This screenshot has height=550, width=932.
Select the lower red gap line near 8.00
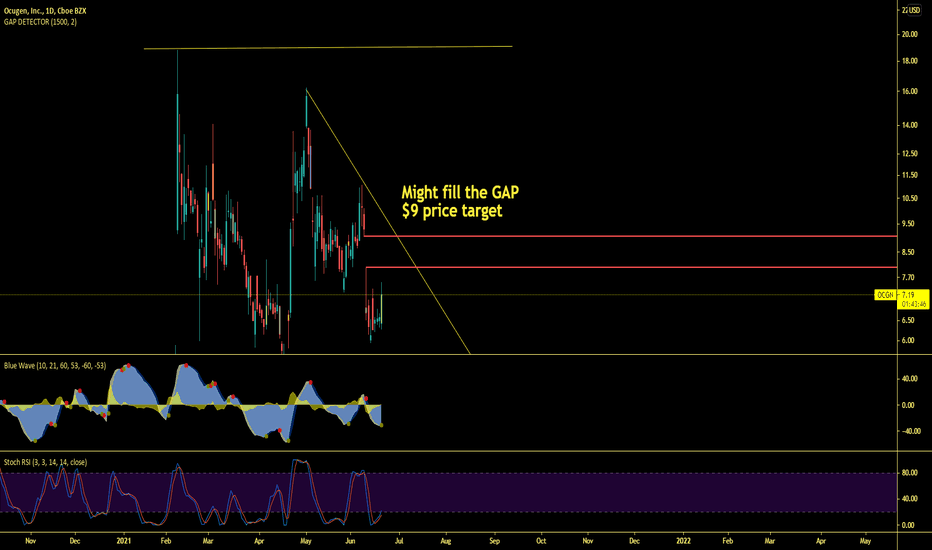[x=631, y=268]
